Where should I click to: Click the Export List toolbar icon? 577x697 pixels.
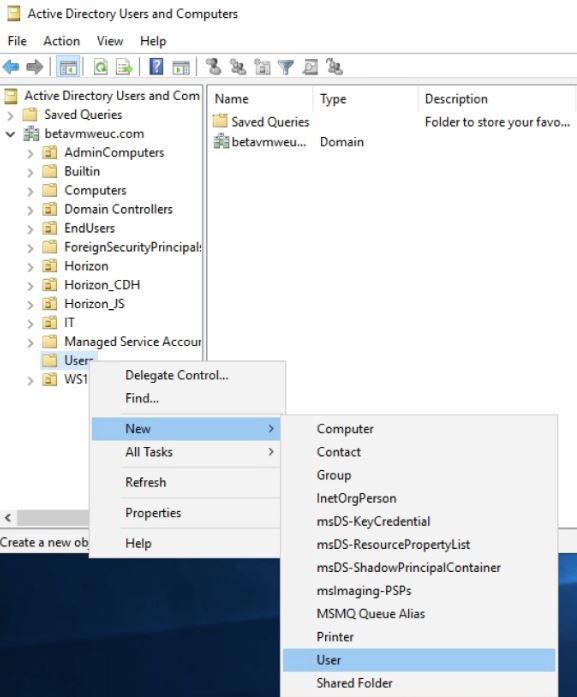pyautogui.click(x=124, y=67)
